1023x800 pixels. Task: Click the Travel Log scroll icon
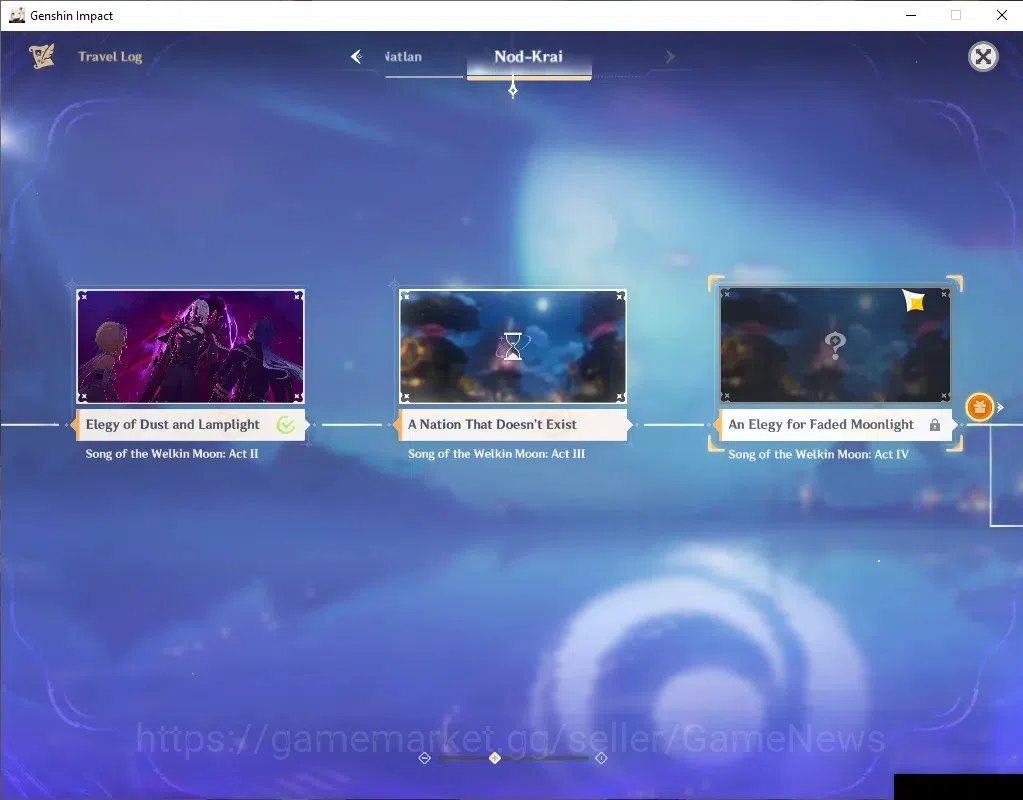pos(42,56)
